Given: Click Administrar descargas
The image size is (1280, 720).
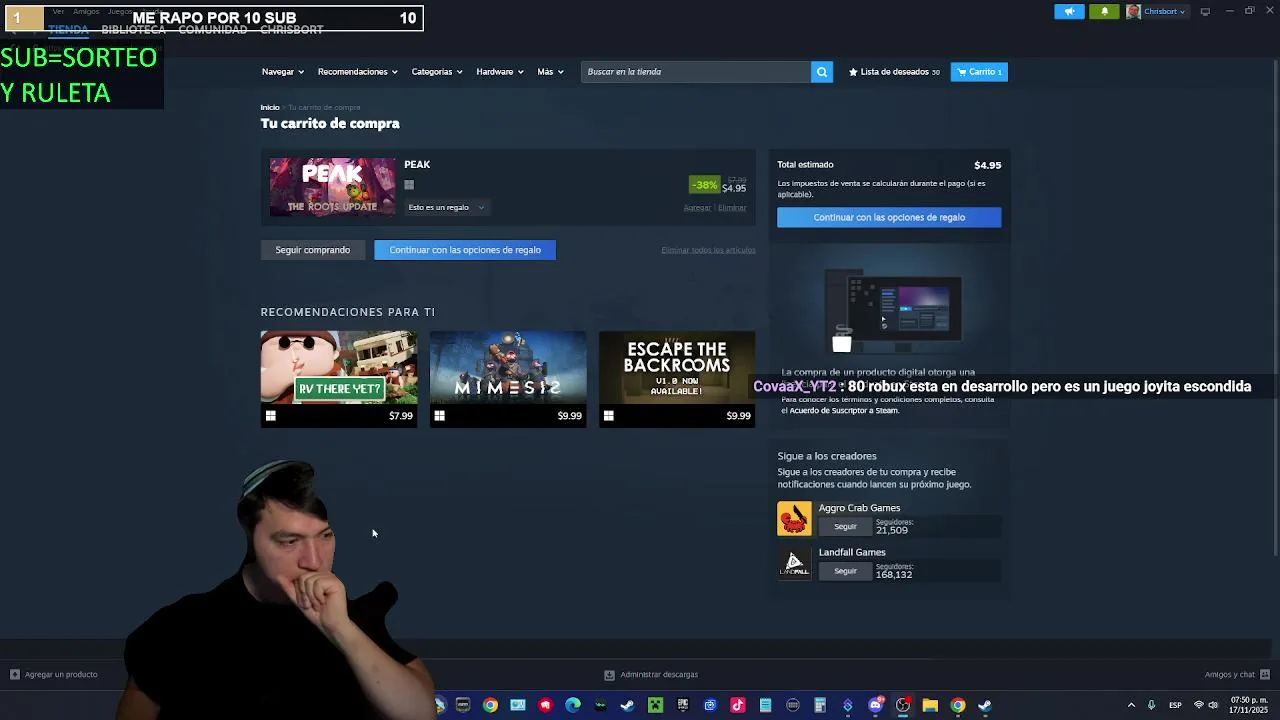Looking at the screenshot, I should coord(651,675).
